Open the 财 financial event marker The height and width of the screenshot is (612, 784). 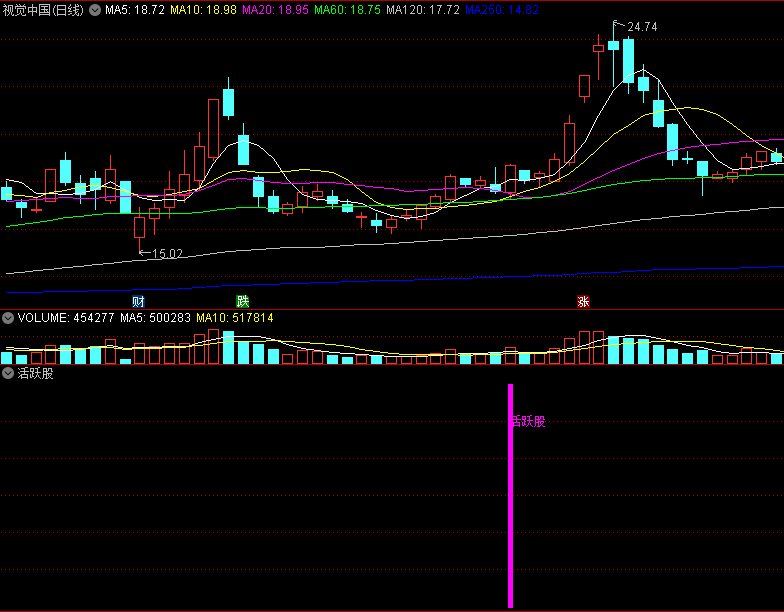coord(138,302)
